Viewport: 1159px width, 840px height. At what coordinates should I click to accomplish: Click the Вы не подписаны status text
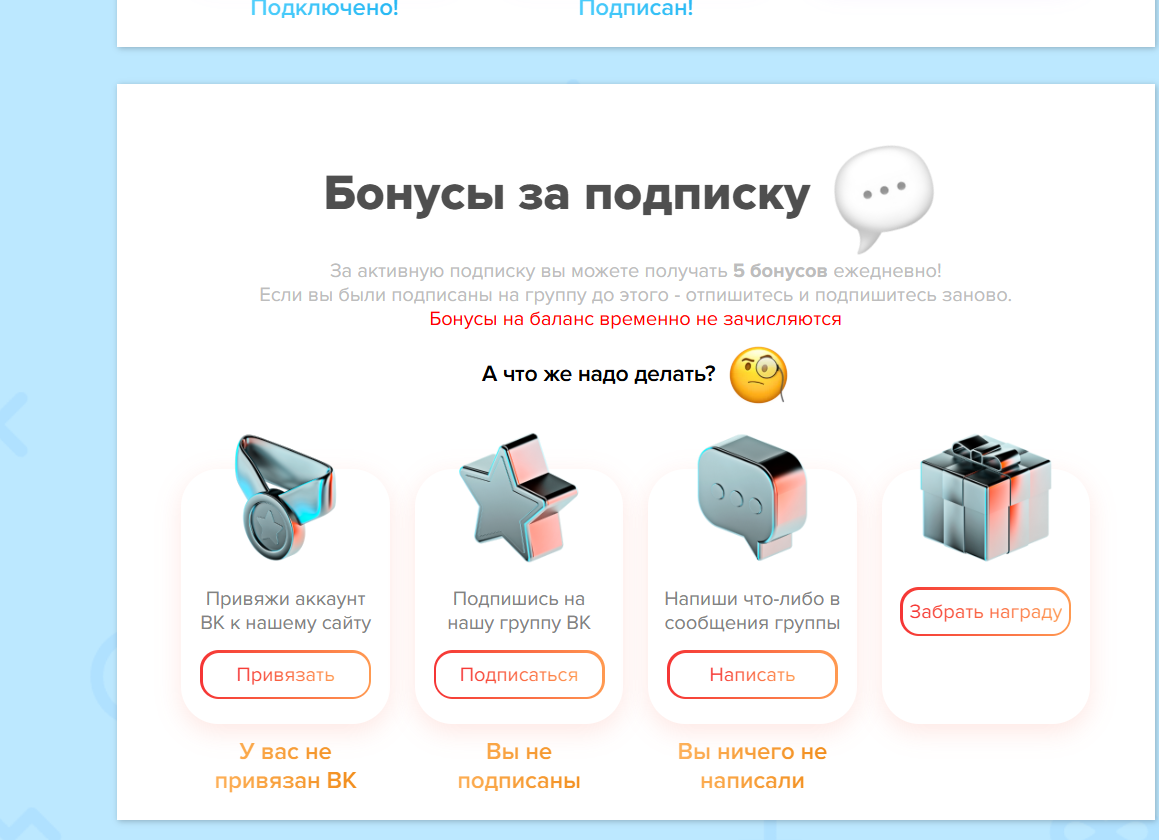click(x=519, y=766)
